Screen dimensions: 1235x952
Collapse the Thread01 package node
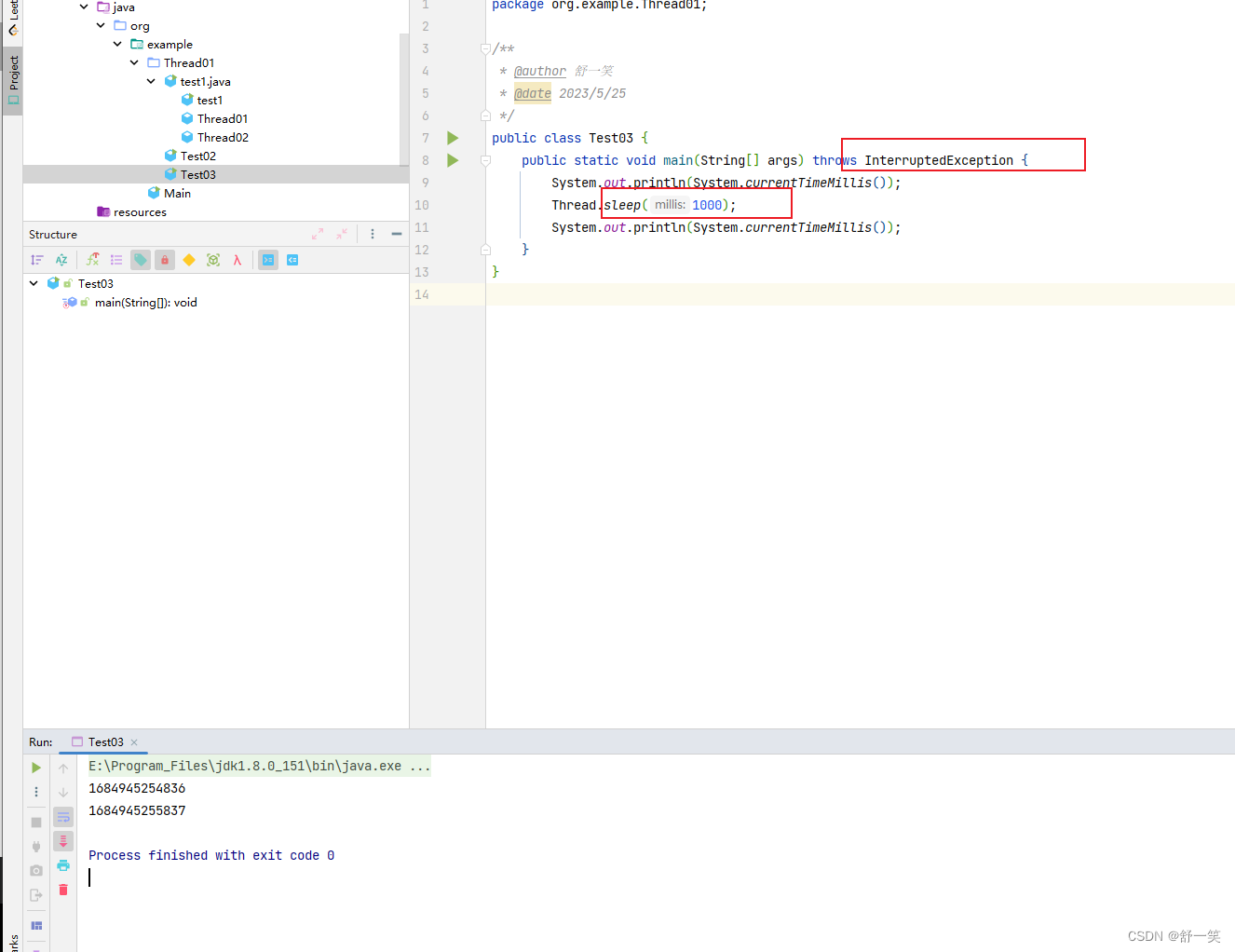tap(134, 62)
